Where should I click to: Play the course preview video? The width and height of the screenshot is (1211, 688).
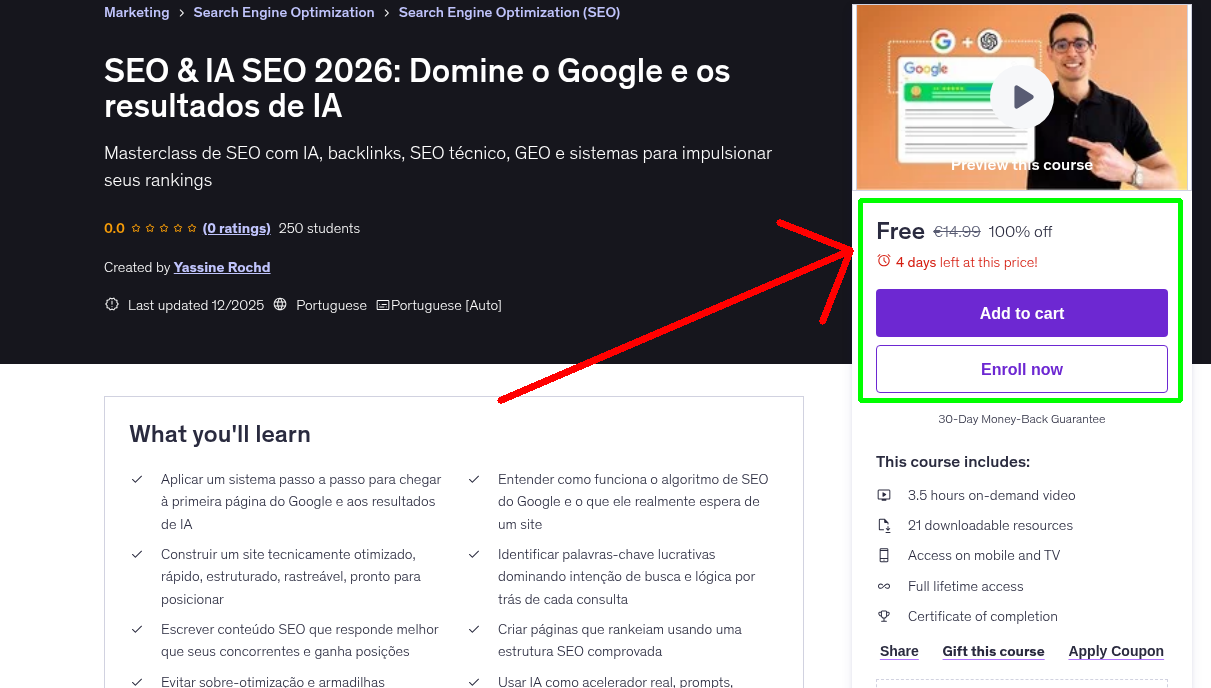point(1021,96)
